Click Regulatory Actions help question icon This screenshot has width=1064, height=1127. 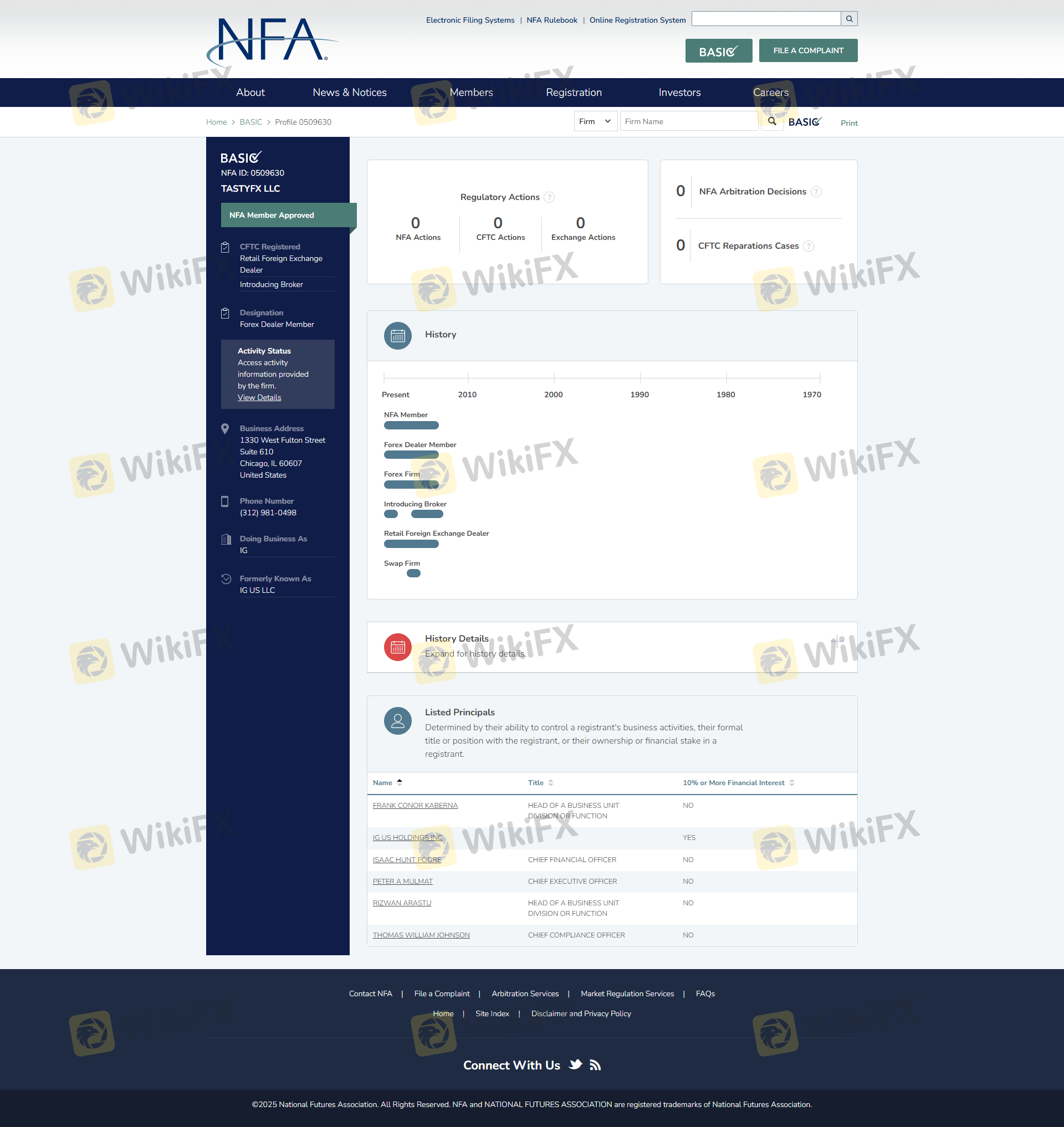coord(549,197)
